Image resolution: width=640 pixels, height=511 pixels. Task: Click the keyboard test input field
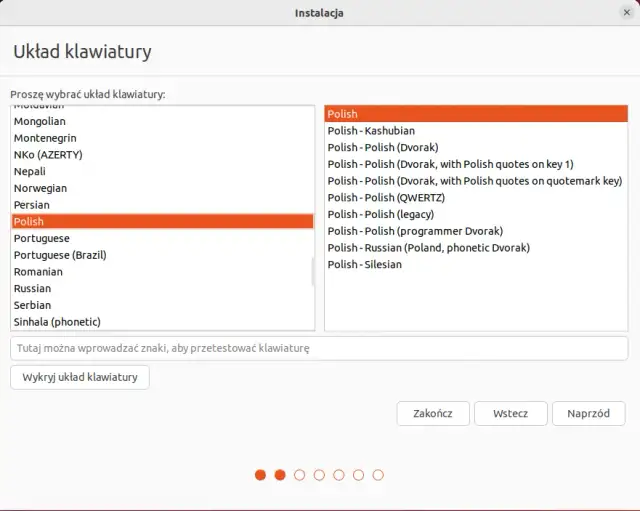coord(319,348)
